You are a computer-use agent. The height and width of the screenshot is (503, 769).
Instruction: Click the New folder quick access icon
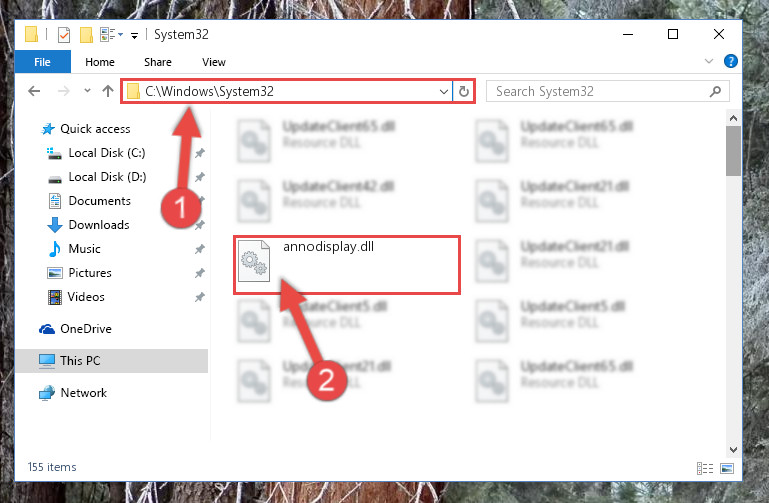(86, 35)
